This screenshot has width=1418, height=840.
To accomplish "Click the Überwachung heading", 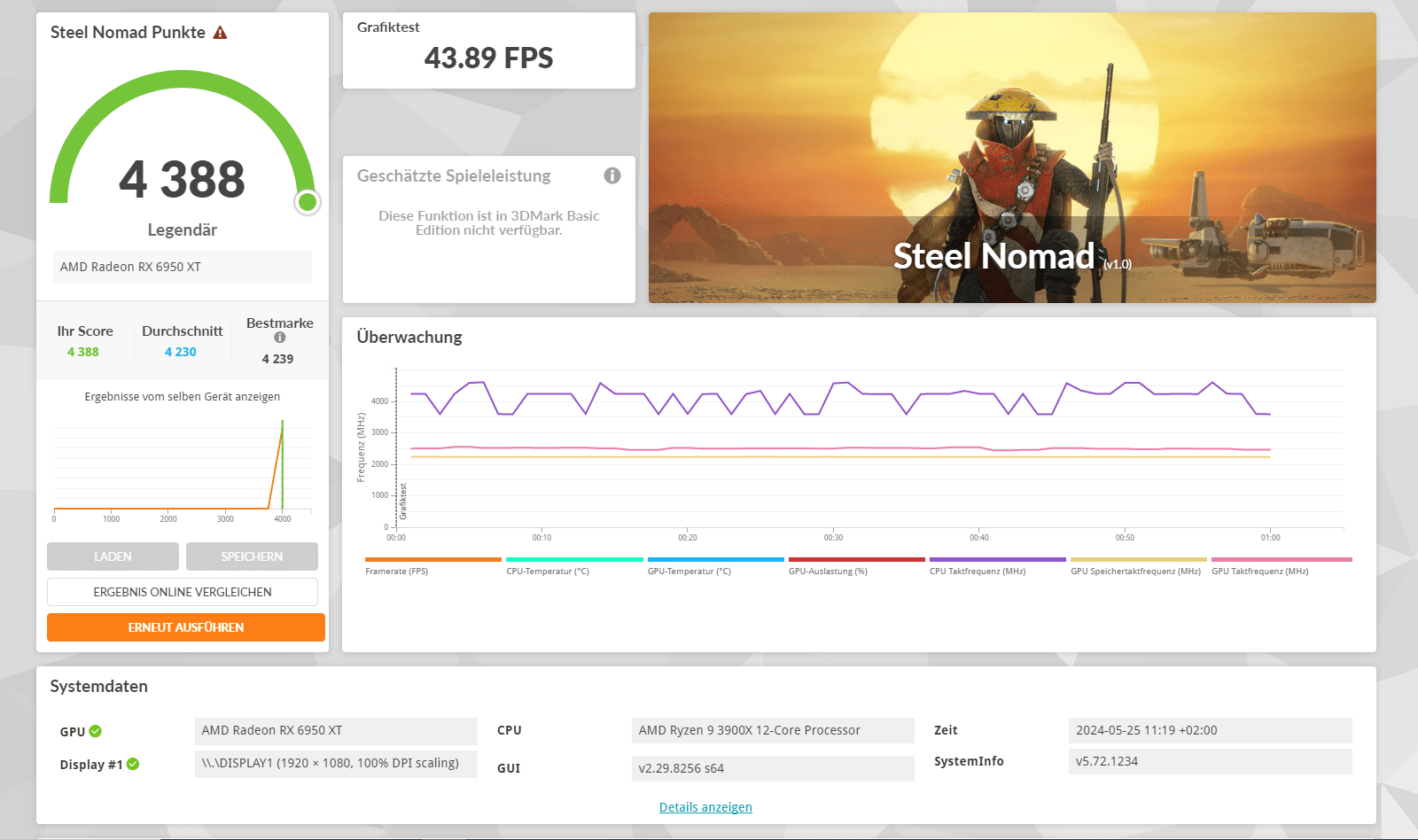I will (409, 337).
